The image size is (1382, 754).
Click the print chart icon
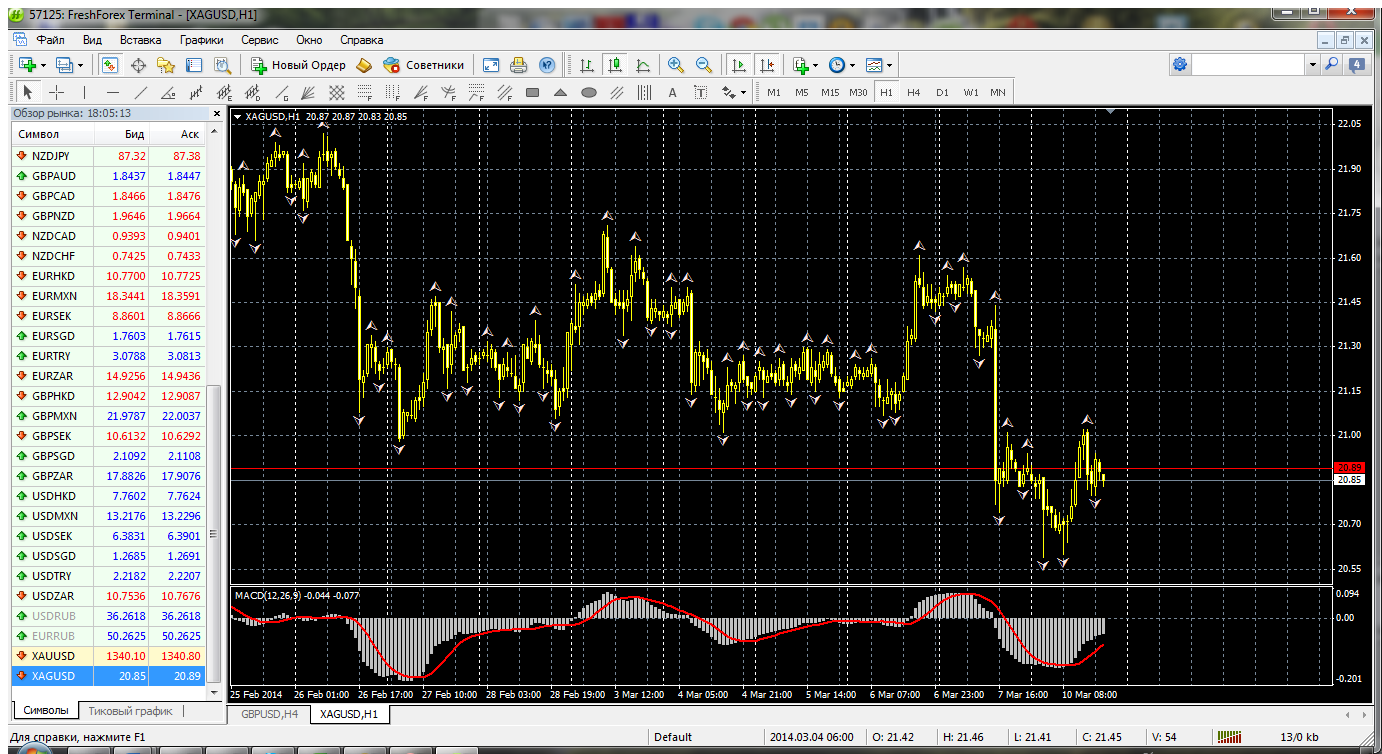pyautogui.click(x=518, y=65)
